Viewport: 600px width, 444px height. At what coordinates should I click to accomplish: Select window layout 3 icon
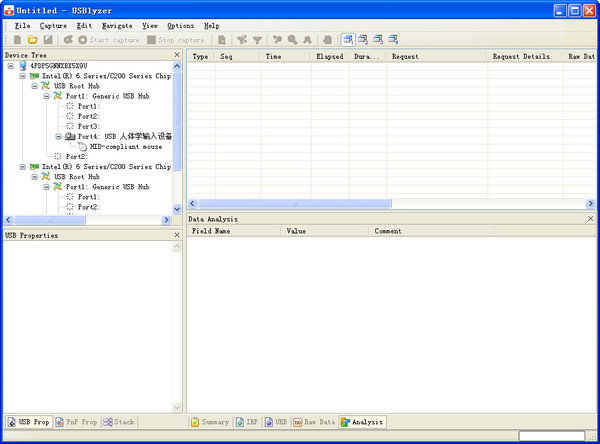click(x=378, y=40)
